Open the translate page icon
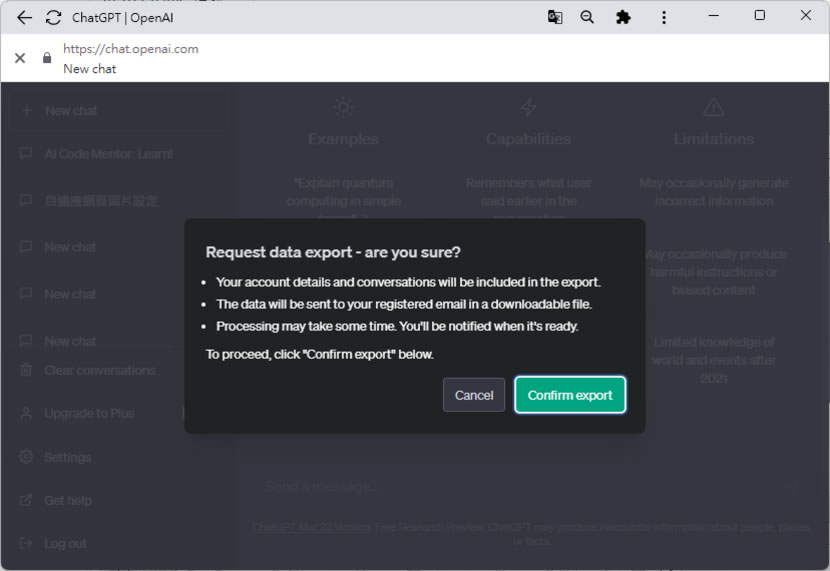 point(555,17)
